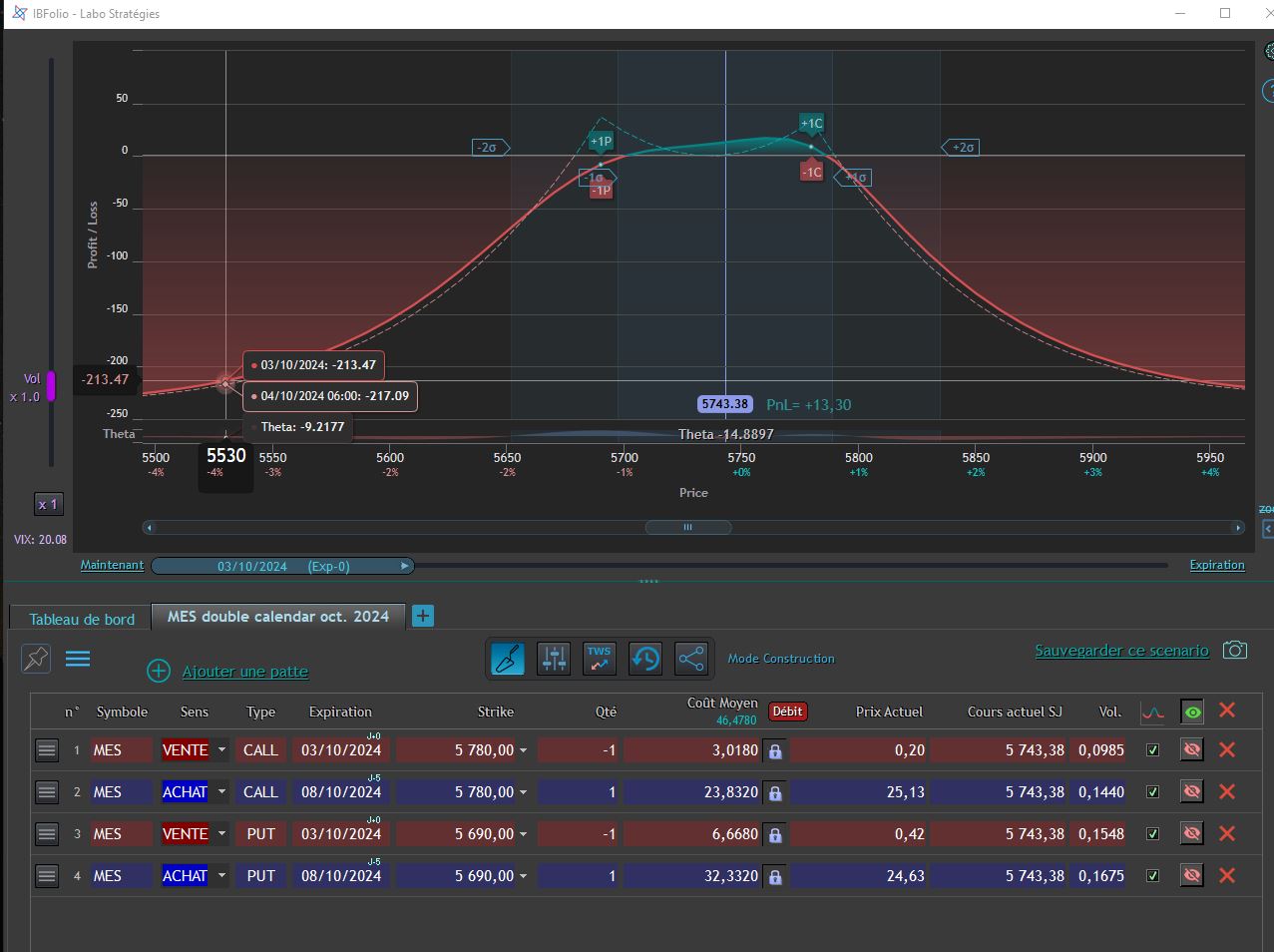The height and width of the screenshot is (952, 1274).
Task: Toggle the green eye header icon
Action: [1192, 712]
